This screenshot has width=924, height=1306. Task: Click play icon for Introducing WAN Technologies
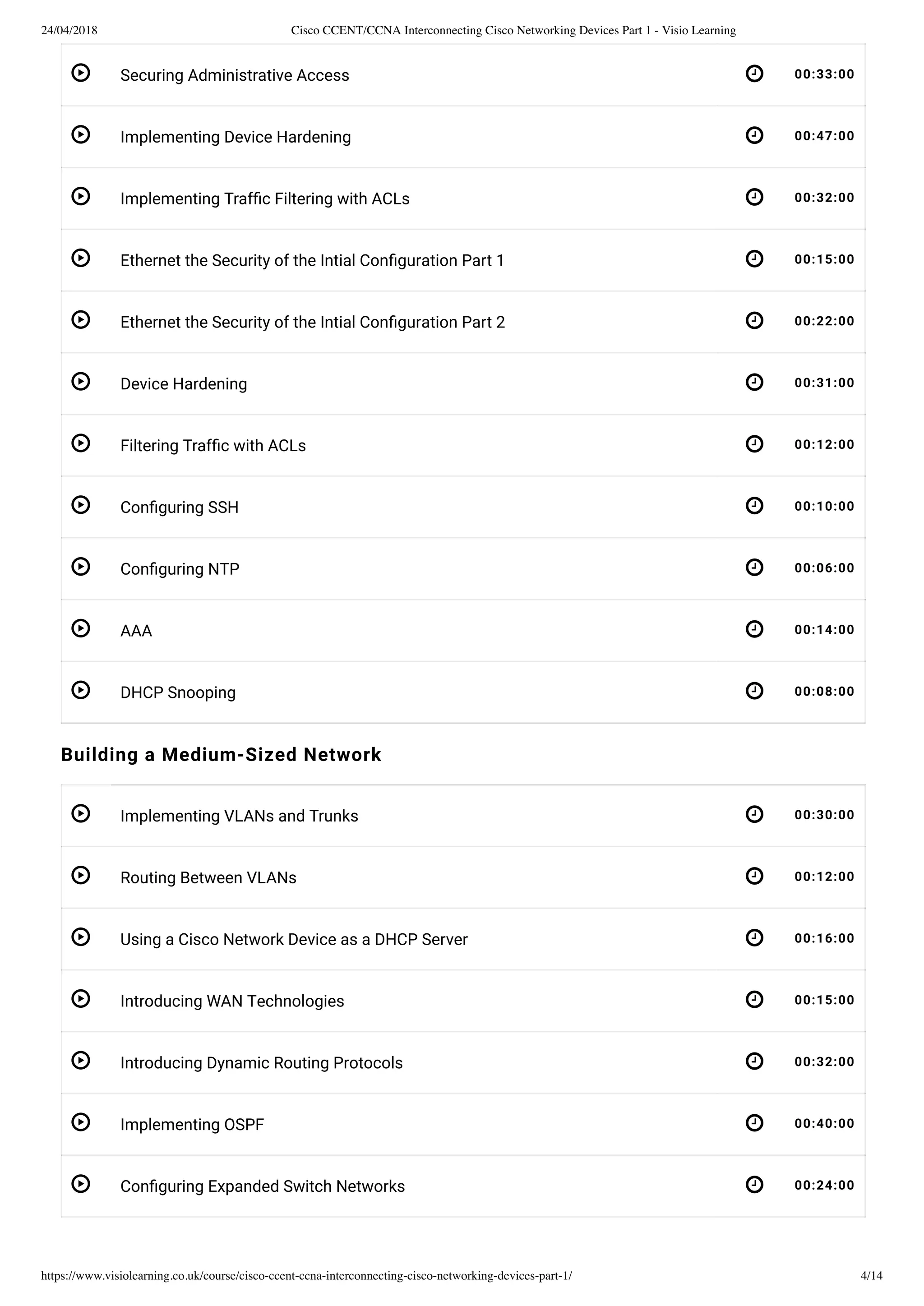point(81,998)
